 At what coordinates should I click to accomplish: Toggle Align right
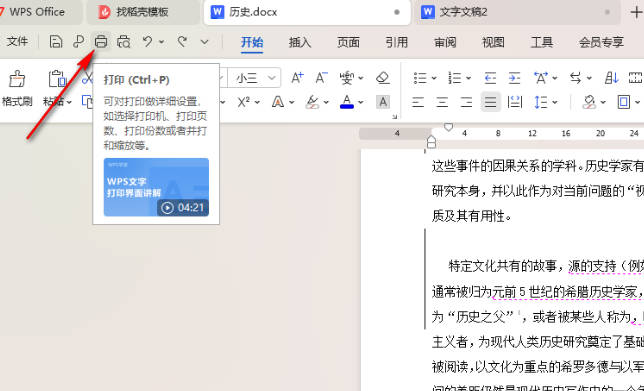[x=466, y=102]
